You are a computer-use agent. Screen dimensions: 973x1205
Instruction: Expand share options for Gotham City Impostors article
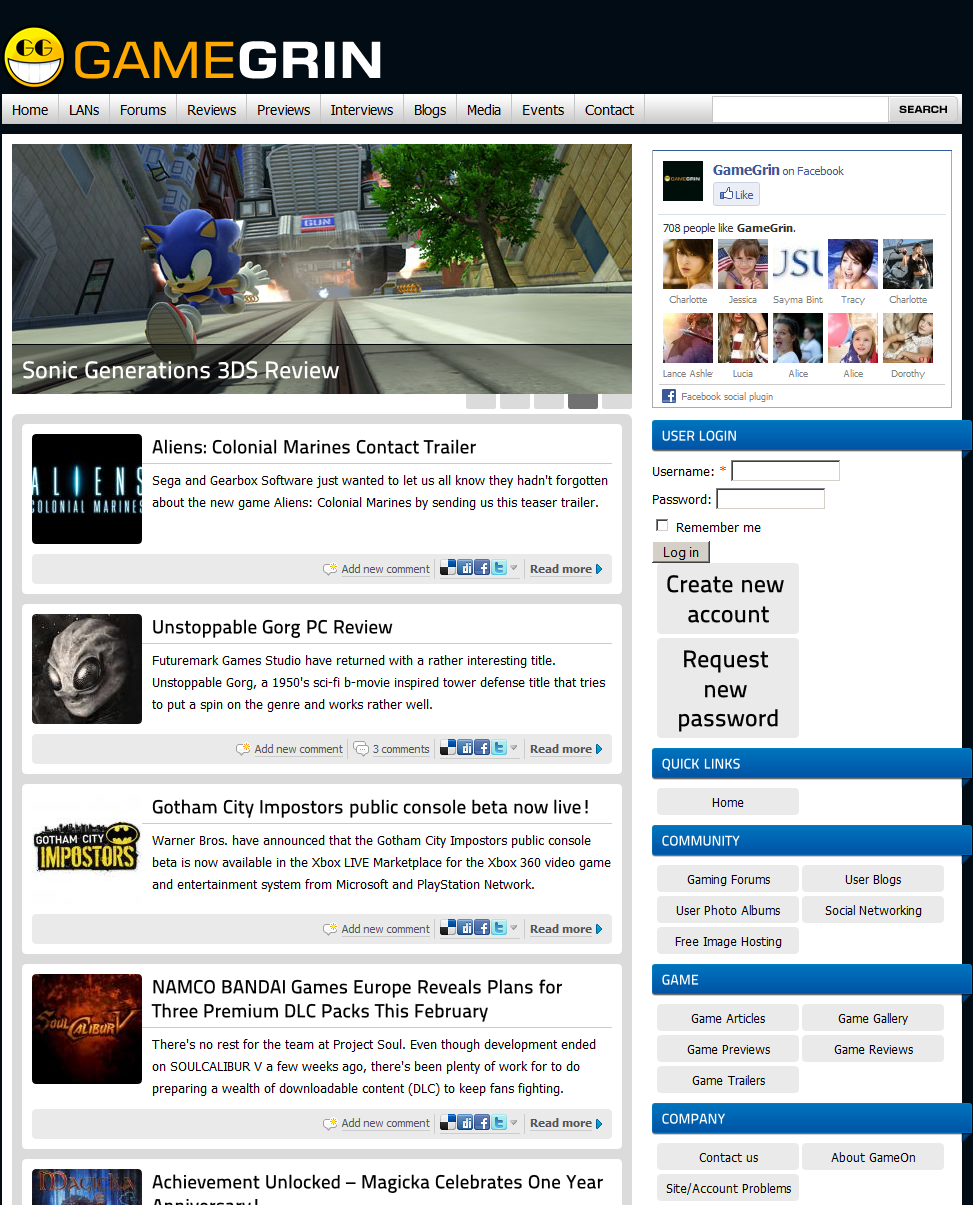514,928
